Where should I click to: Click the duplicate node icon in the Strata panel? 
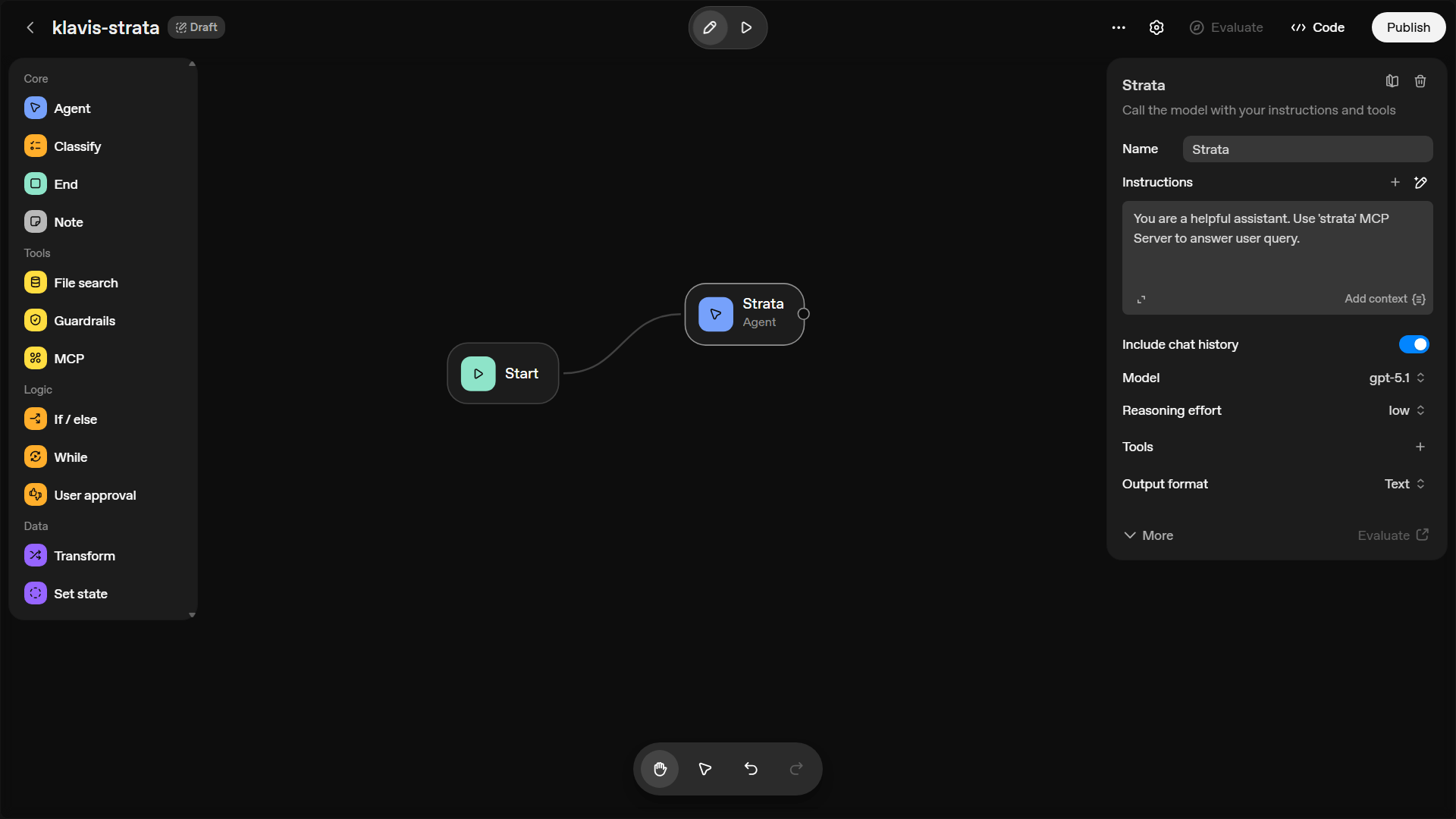point(1392,81)
